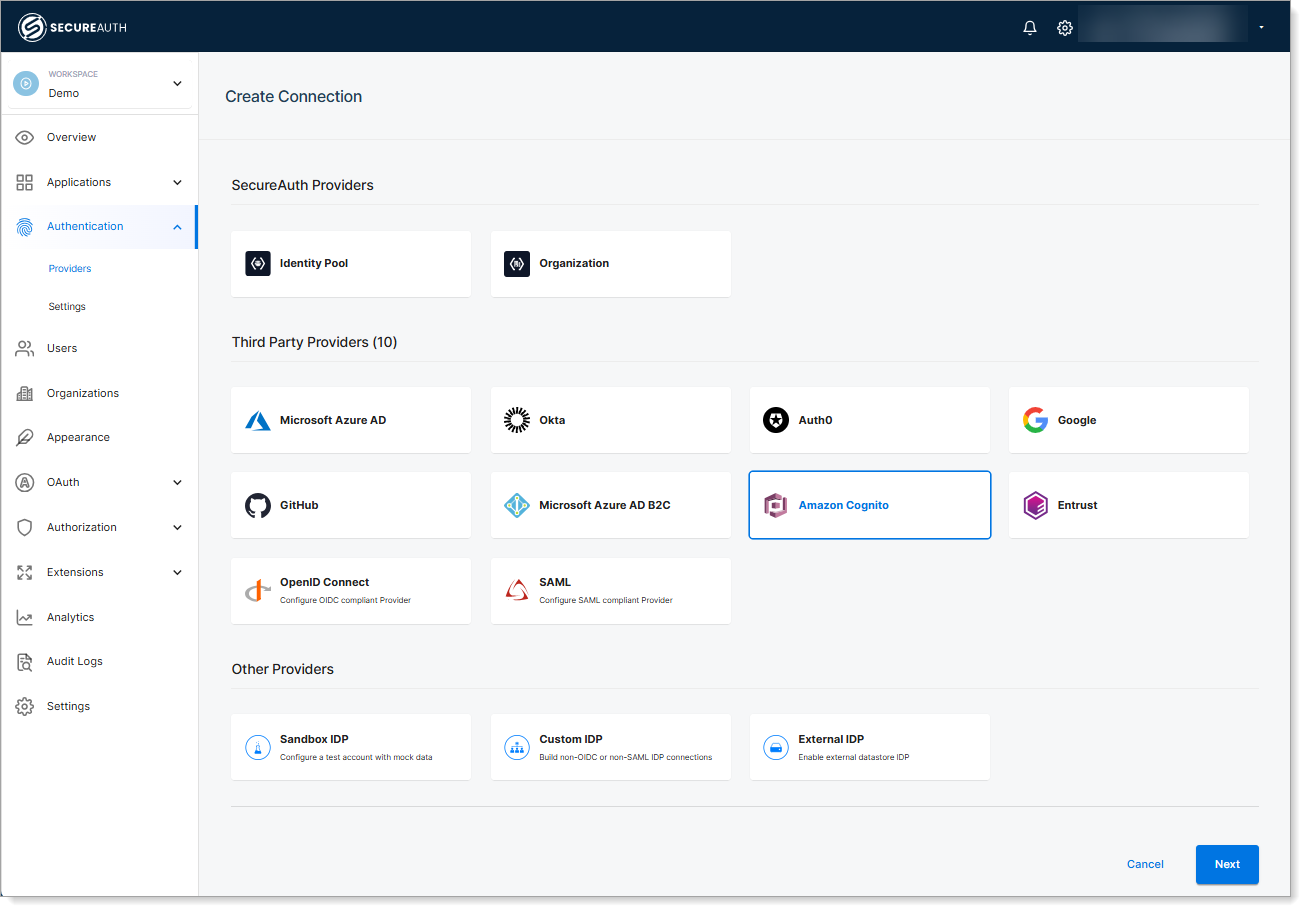Select the Identity Pool provider card
This screenshot has height=912, width=1306.
351,264
